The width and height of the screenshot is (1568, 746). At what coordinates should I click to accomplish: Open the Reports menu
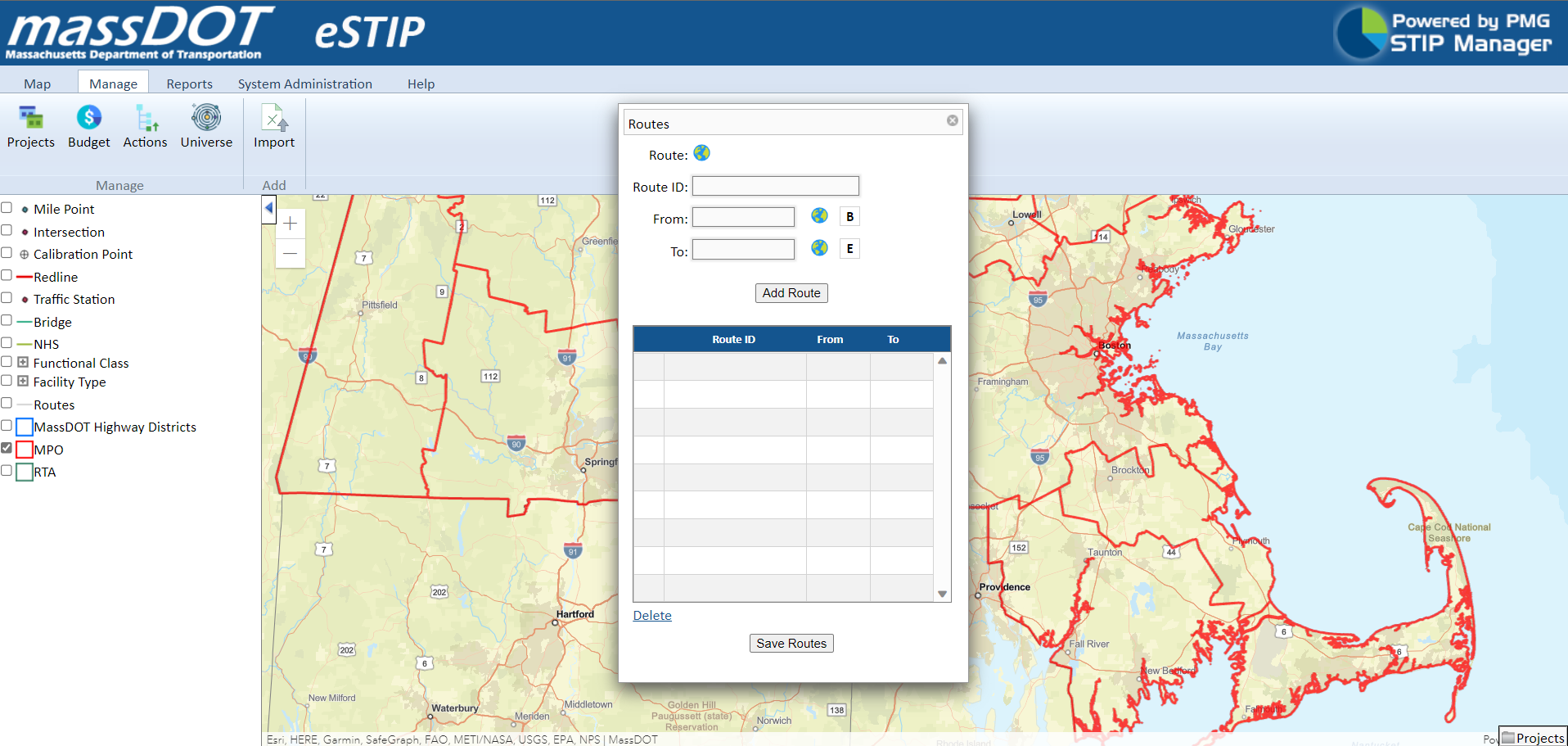tap(189, 83)
